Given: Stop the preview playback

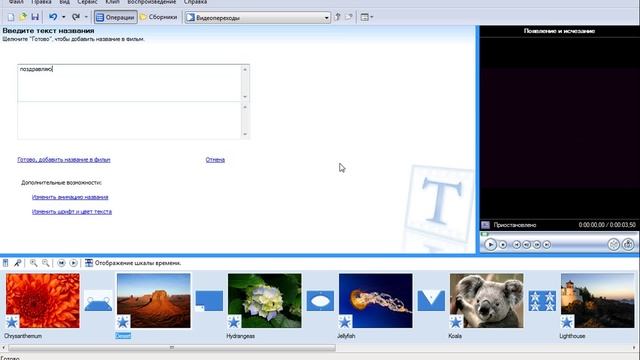Looking at the screenshot, I should (x=503, y=244).
